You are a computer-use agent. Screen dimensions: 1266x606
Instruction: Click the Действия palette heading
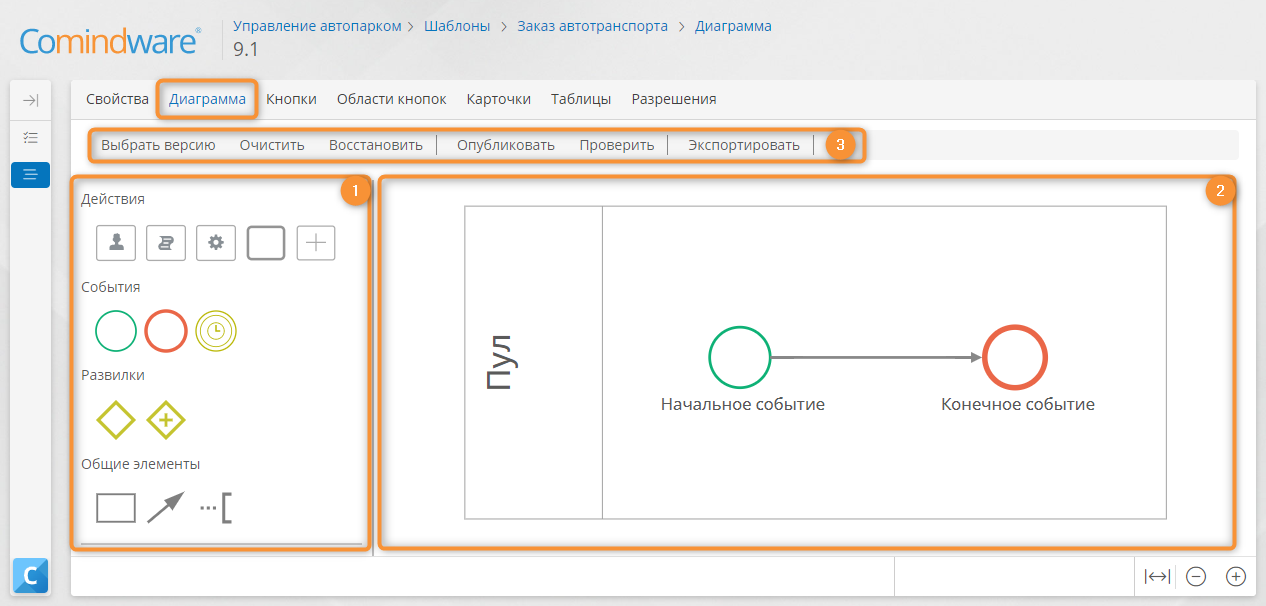(x=113, y=199)
